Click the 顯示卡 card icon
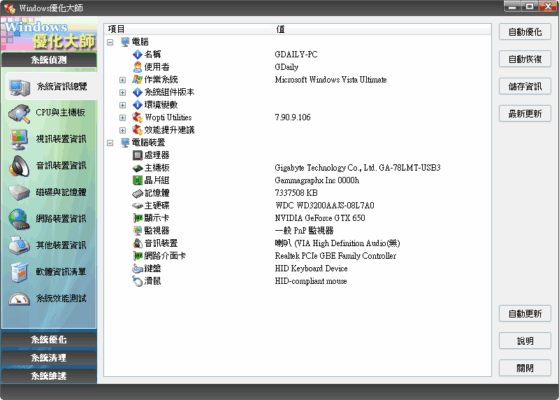The image size is (559, 400). coord(137,218)
